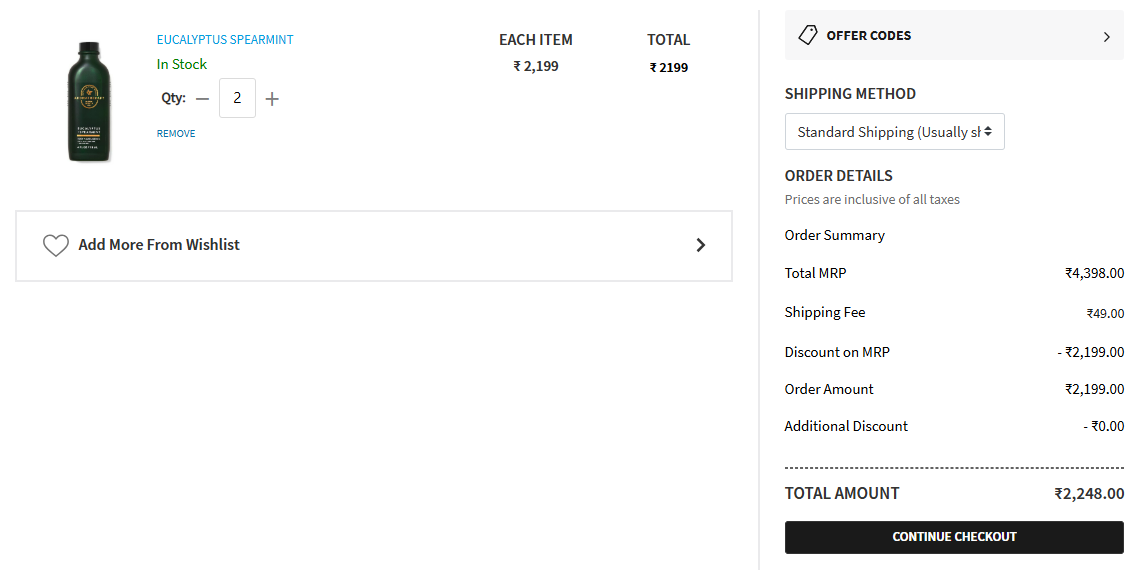Expand the Offer Codes chevron arrow
This screenshot has height=574, width=1140.
(1107, 36)
